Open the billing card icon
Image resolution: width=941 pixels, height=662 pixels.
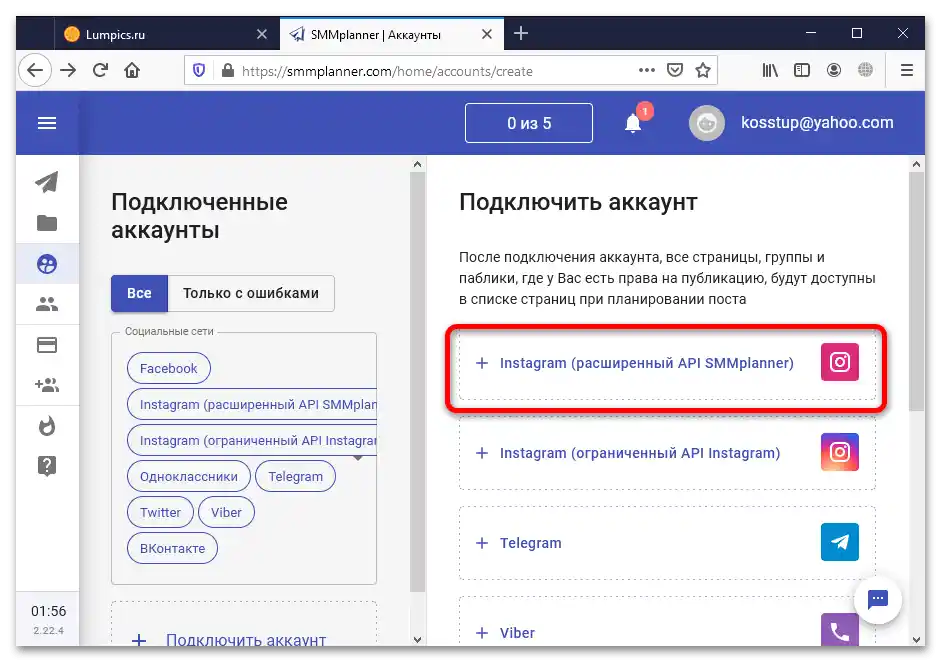coord(47,344)
